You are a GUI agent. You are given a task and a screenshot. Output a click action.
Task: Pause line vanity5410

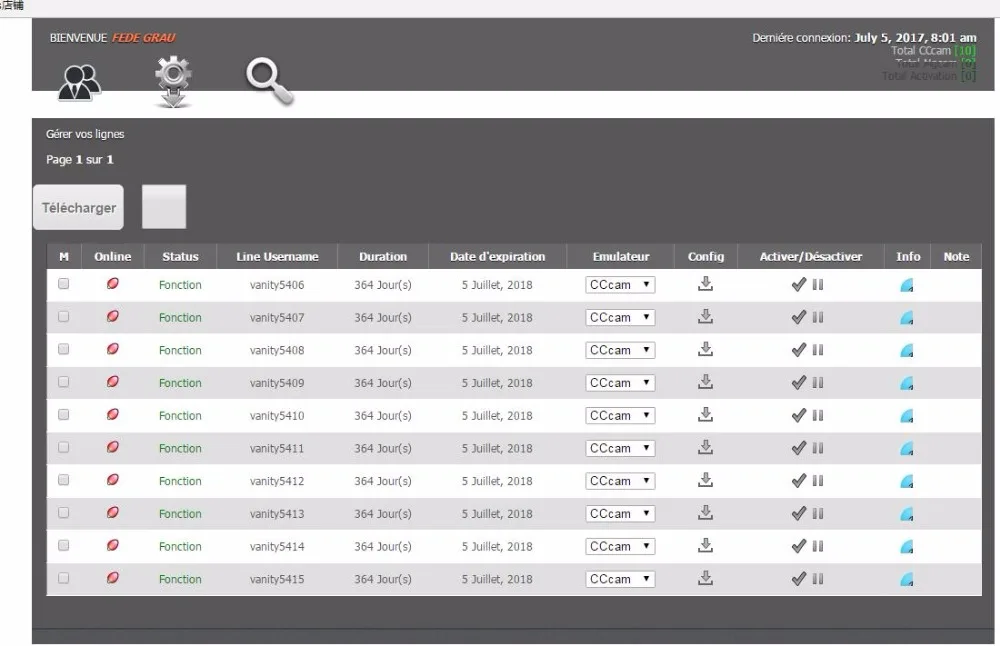pos(818,416)
